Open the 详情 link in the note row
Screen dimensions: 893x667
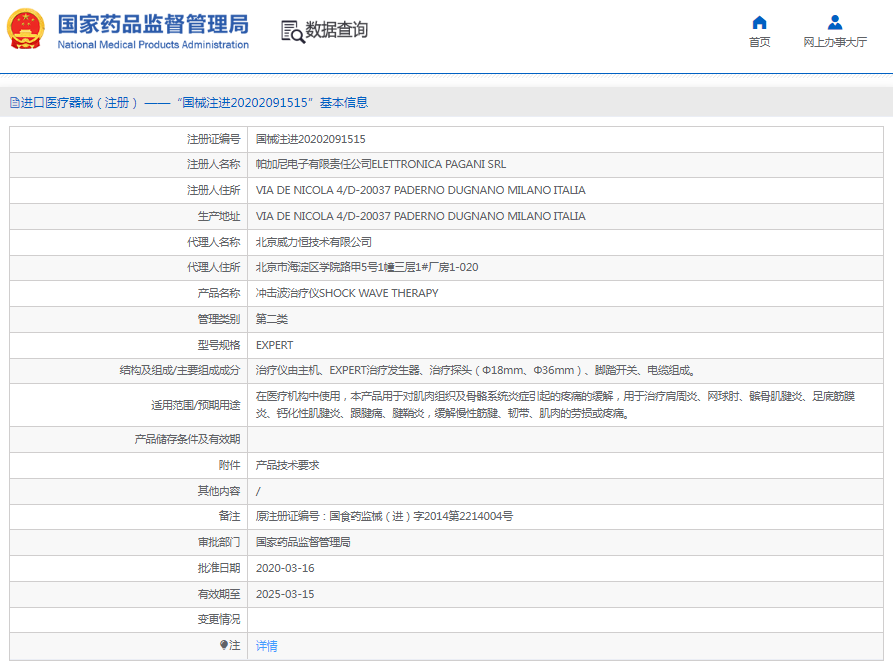pos(267,646)
